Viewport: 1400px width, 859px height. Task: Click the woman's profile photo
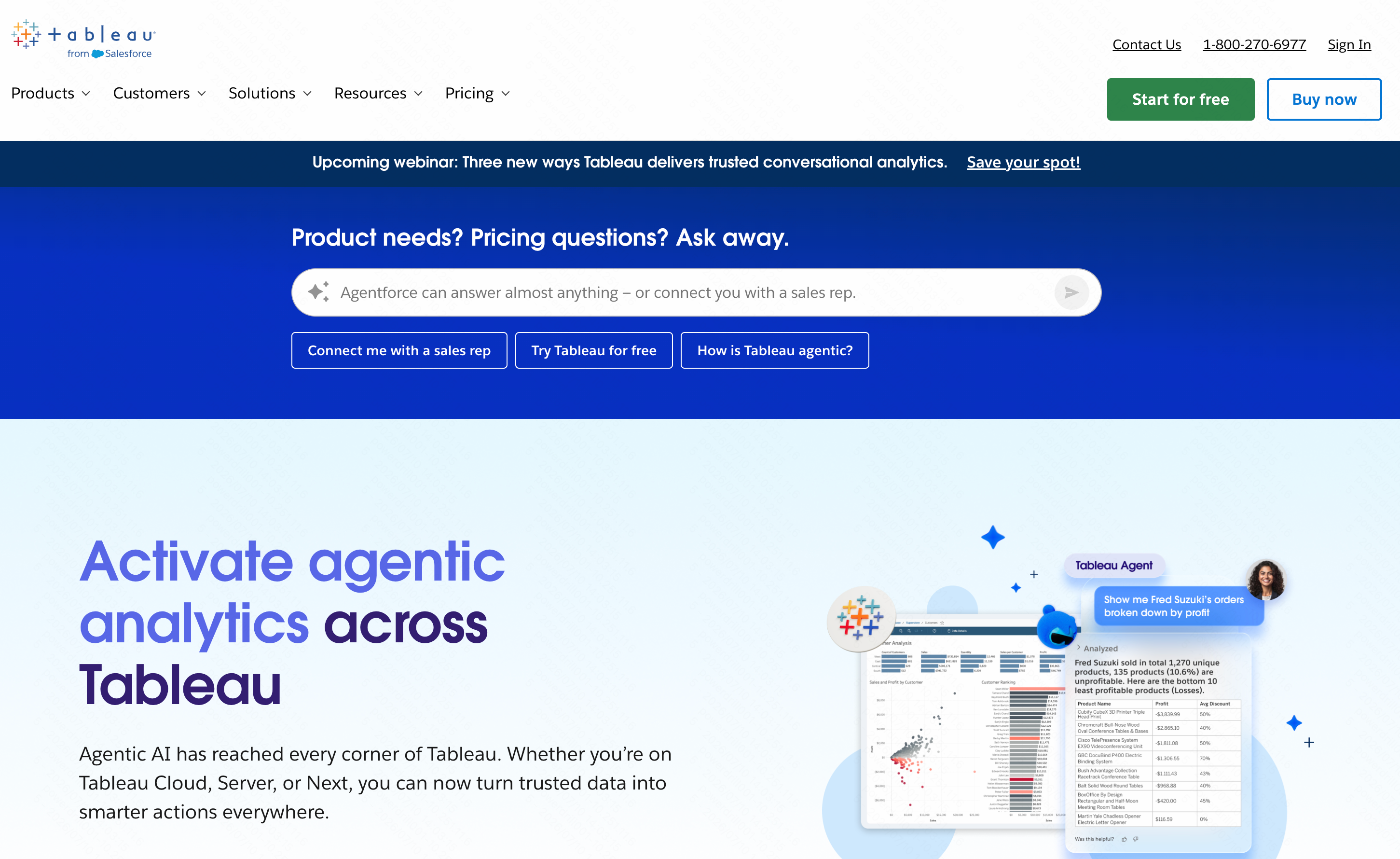(1266, 580)
